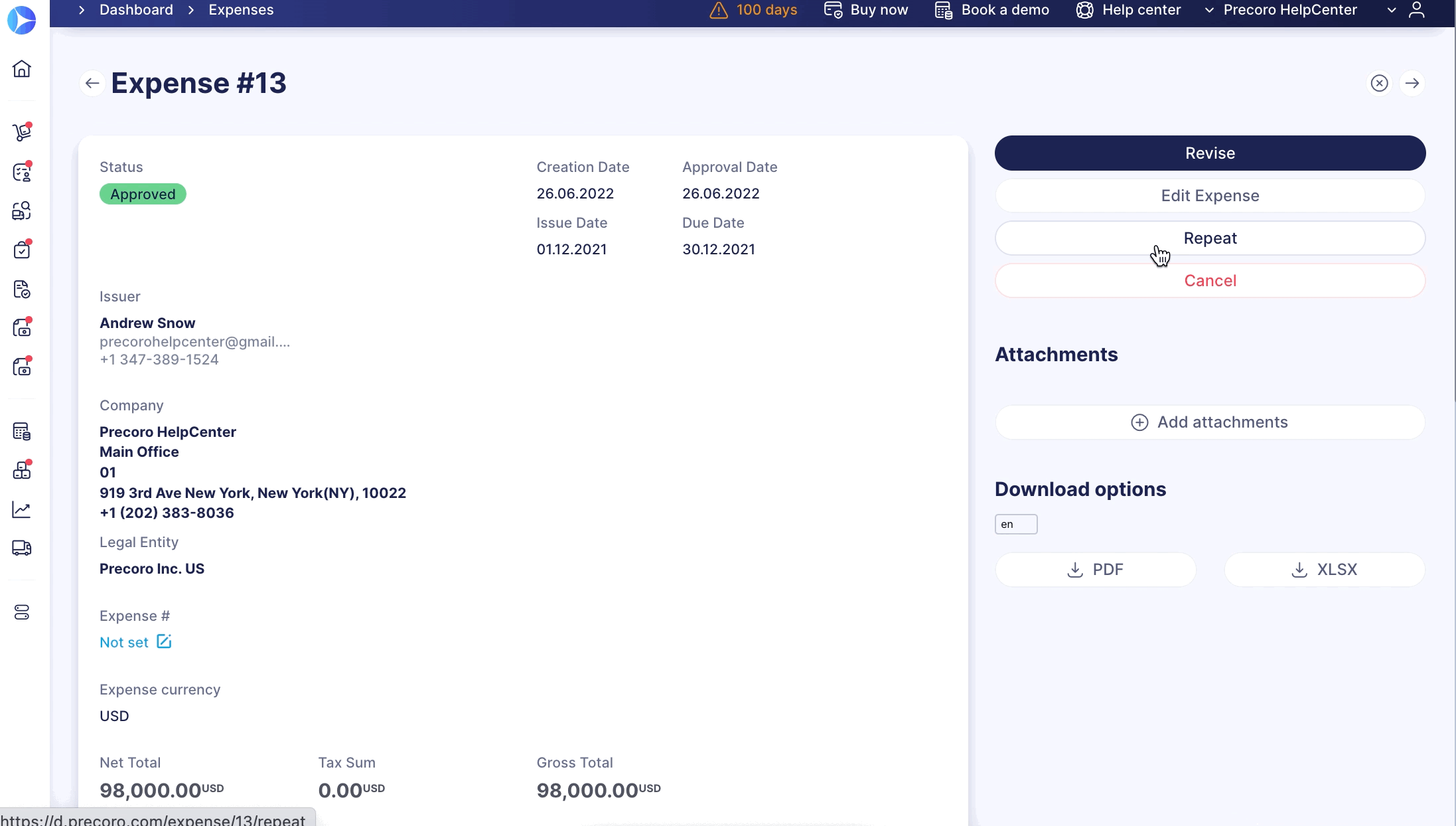The height and width of the screenshot is (826, 1456).
Task: Click Add attachments
Action: click(1210, 422)
